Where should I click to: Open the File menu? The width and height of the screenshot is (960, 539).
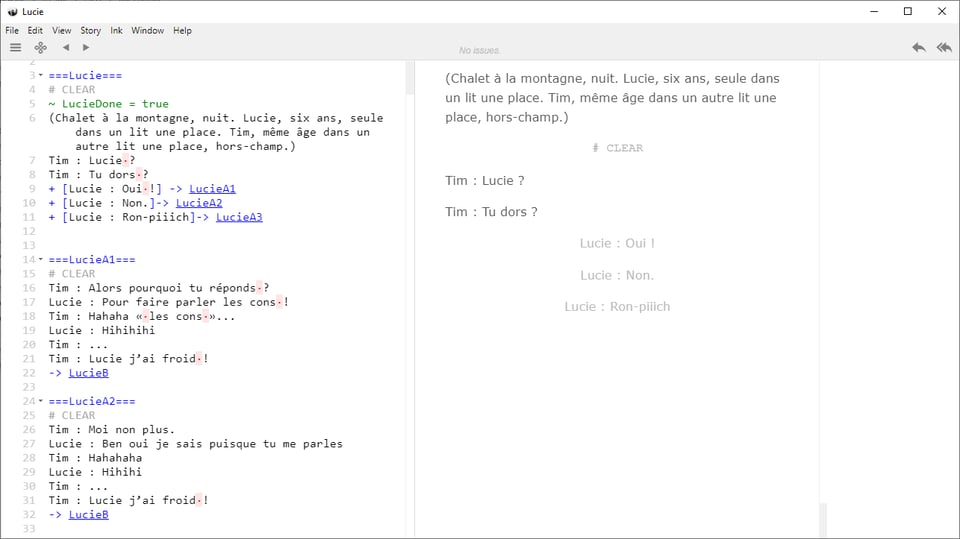12,31
